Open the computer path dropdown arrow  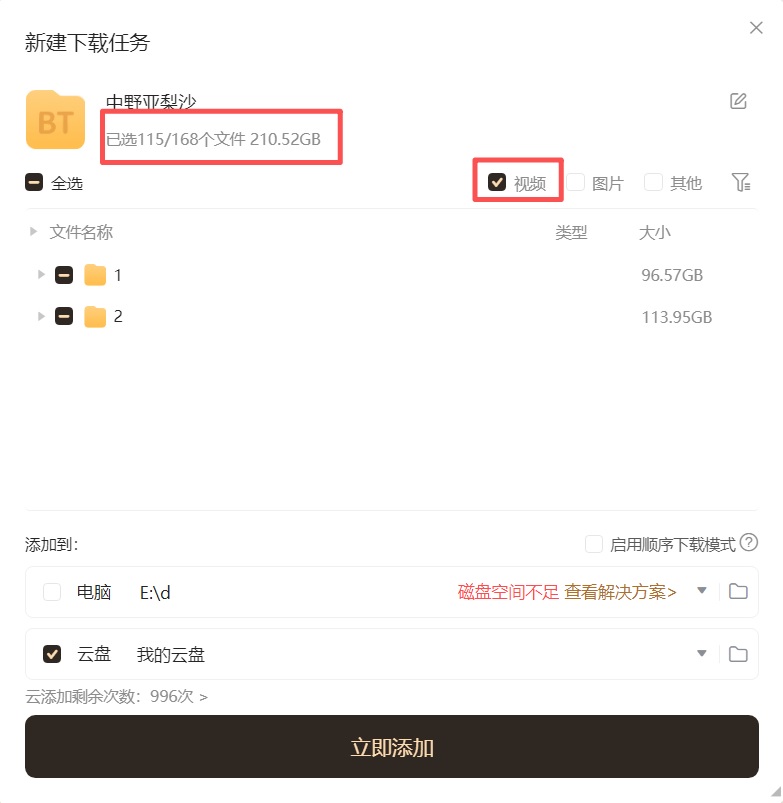click(x=702, y=591)
